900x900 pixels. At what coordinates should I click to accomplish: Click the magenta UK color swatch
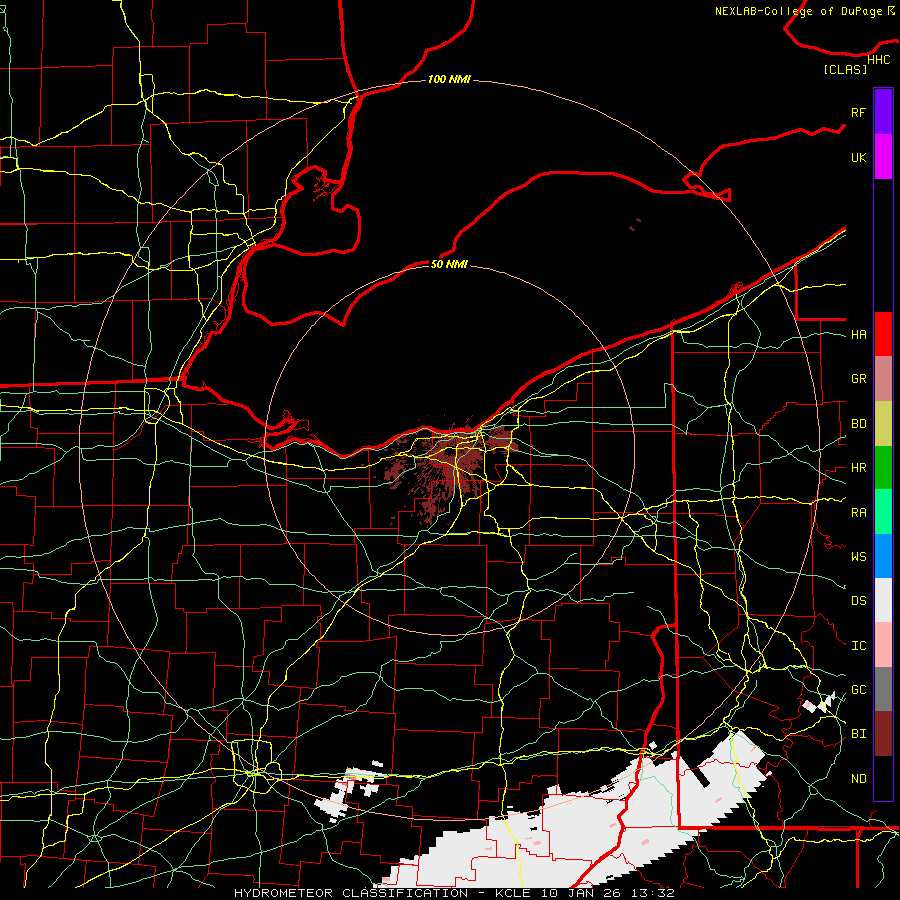(x=883, y=157)
